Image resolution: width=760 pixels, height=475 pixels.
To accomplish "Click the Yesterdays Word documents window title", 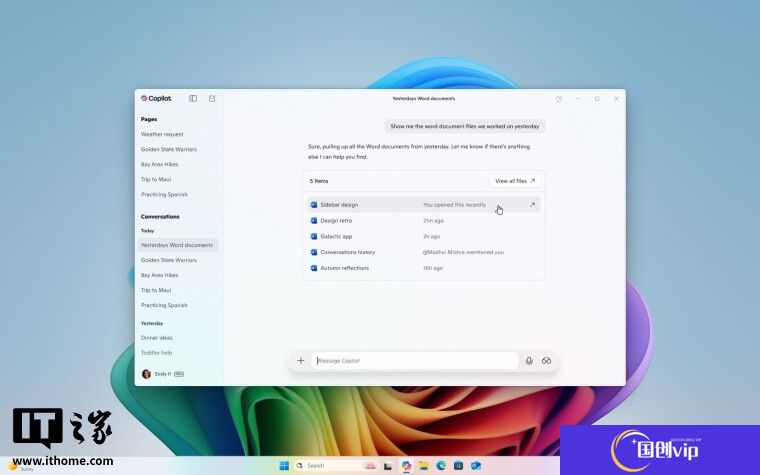I will [x=424, y=98].
